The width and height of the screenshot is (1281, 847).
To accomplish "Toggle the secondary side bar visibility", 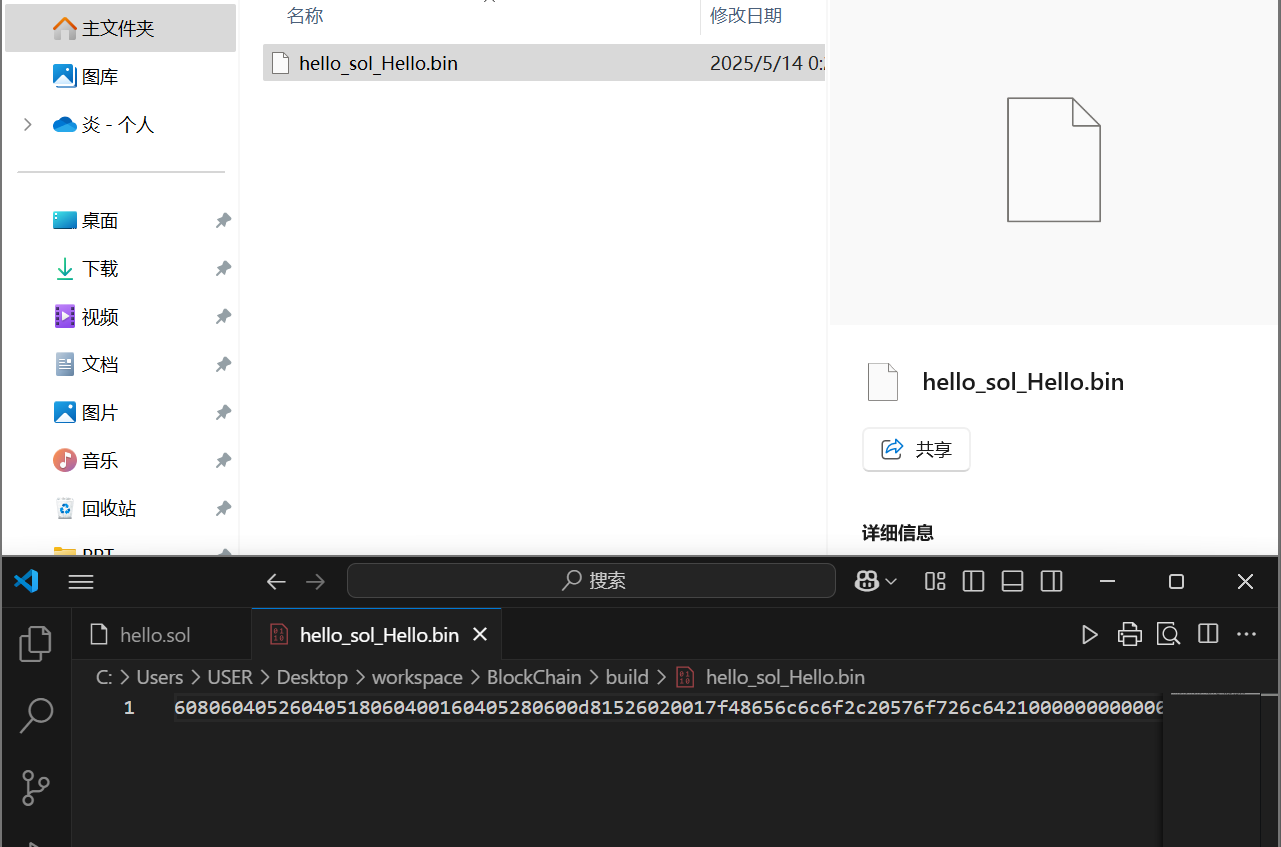I will 1051,581.
